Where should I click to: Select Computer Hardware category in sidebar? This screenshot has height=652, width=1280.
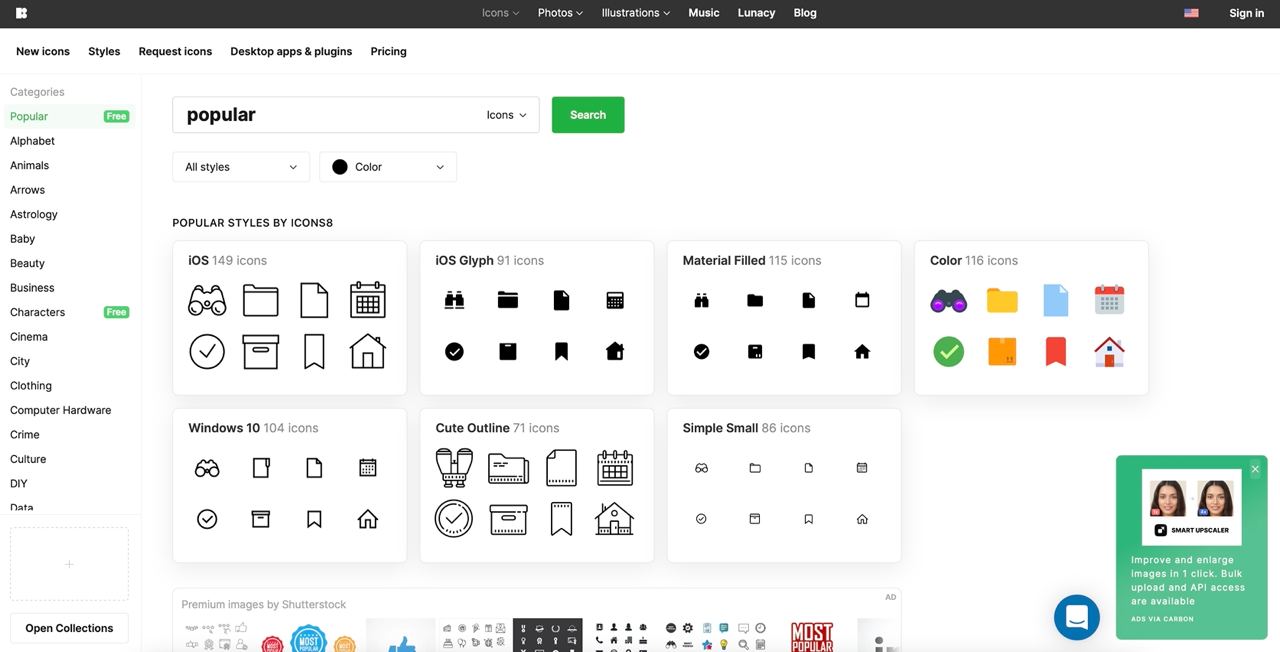click(60, 410)
